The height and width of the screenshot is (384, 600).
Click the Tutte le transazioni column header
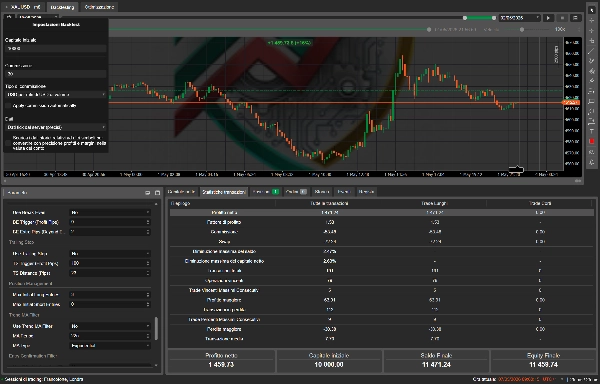click(329, 203)
